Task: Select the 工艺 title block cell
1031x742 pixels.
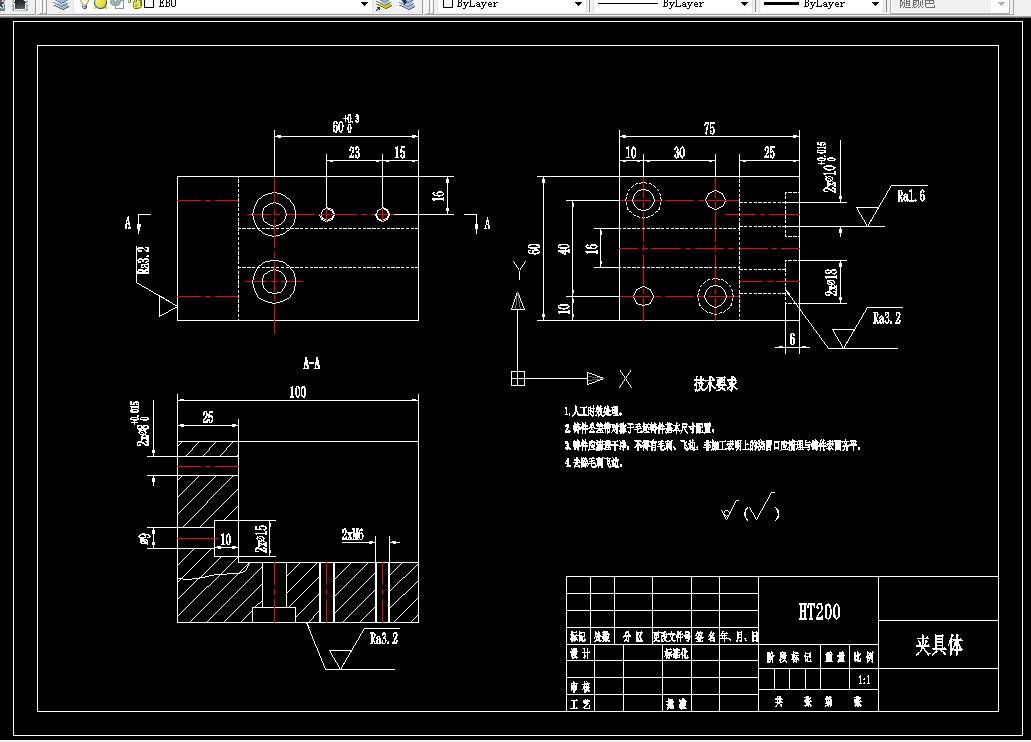Action: pos(580,704)
